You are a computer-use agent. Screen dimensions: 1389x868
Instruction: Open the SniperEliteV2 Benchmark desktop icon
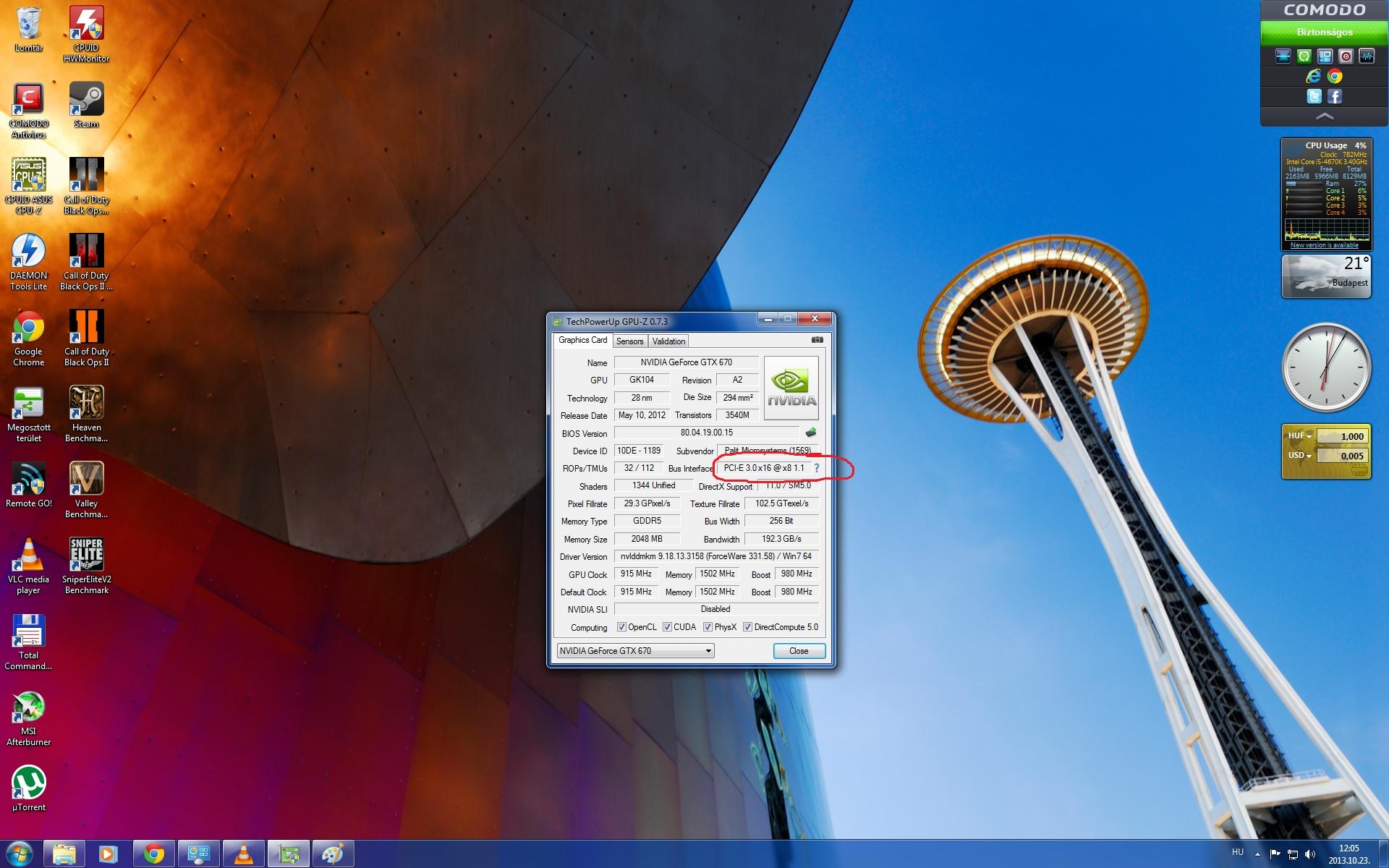pyautogui.click(x=86, y=566)
